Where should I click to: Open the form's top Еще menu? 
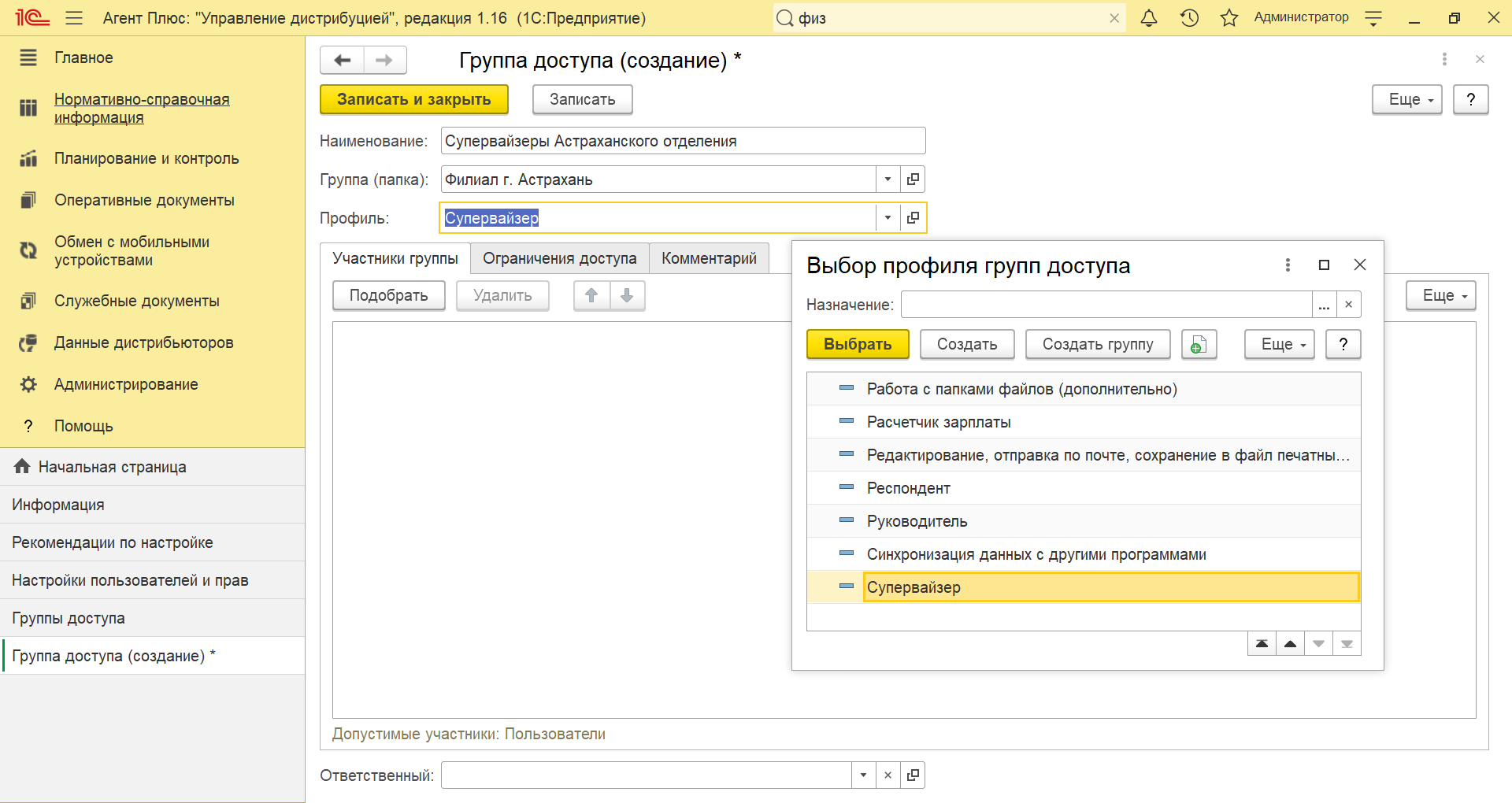[x=1407, y=100]
